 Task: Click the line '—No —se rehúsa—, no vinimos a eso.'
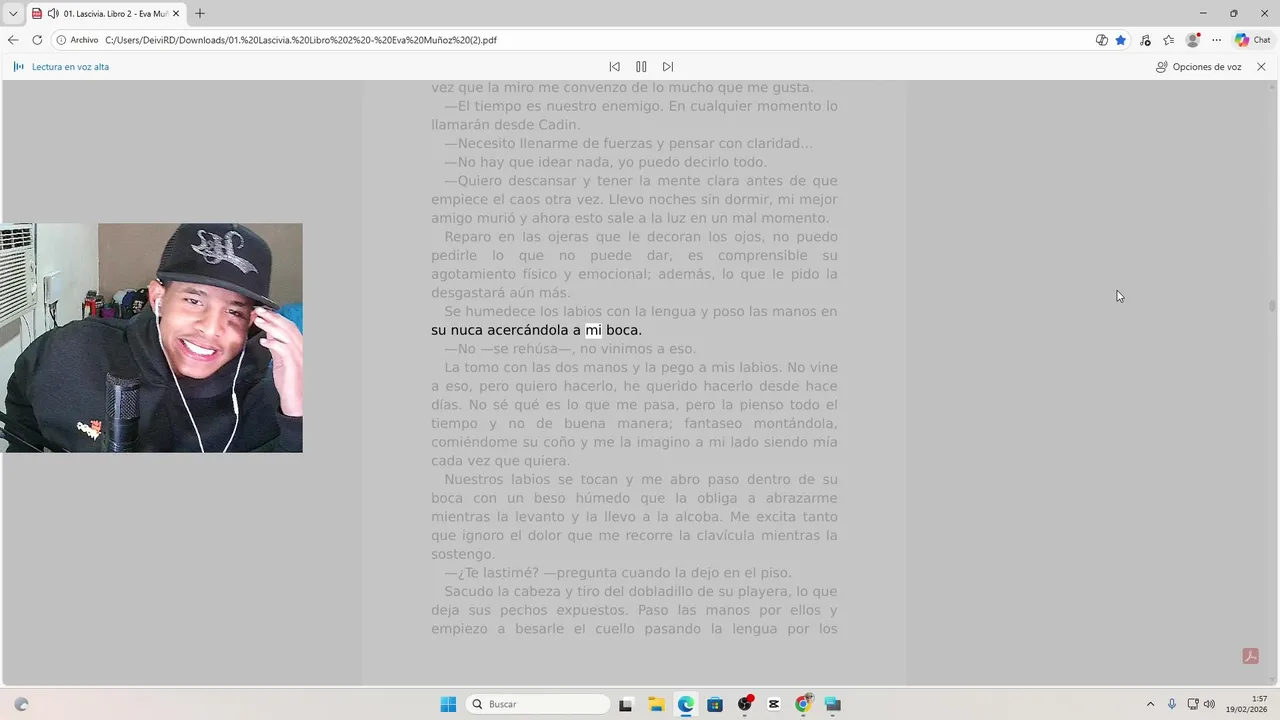tap(570, 349)
